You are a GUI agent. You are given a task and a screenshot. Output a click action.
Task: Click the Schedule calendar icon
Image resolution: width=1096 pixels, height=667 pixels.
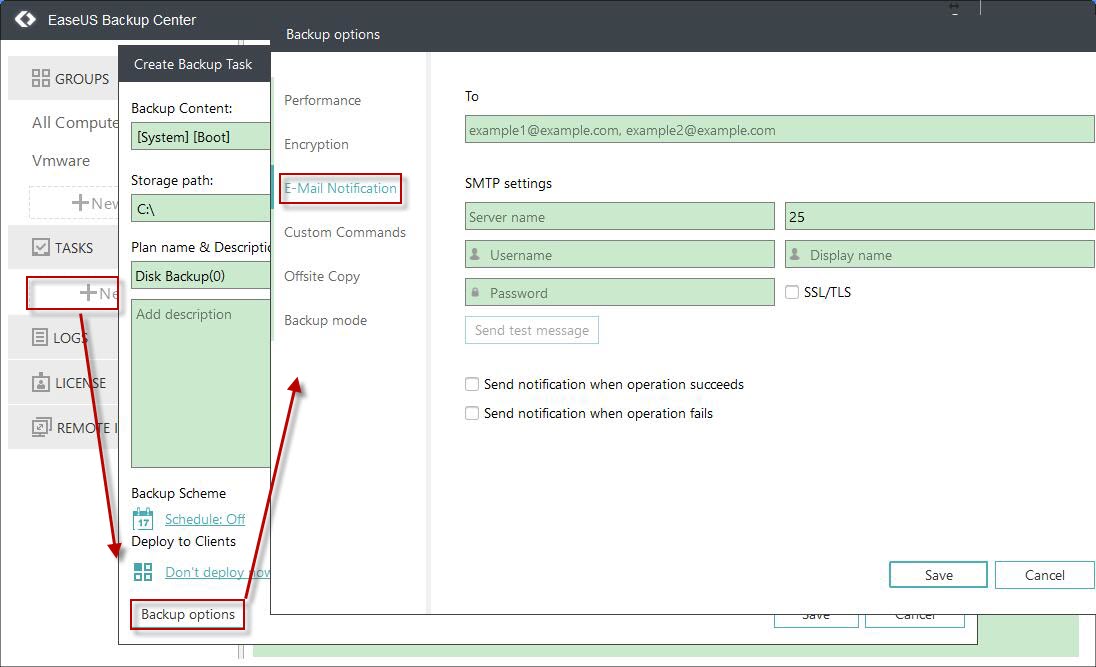(x=142, y=518)
